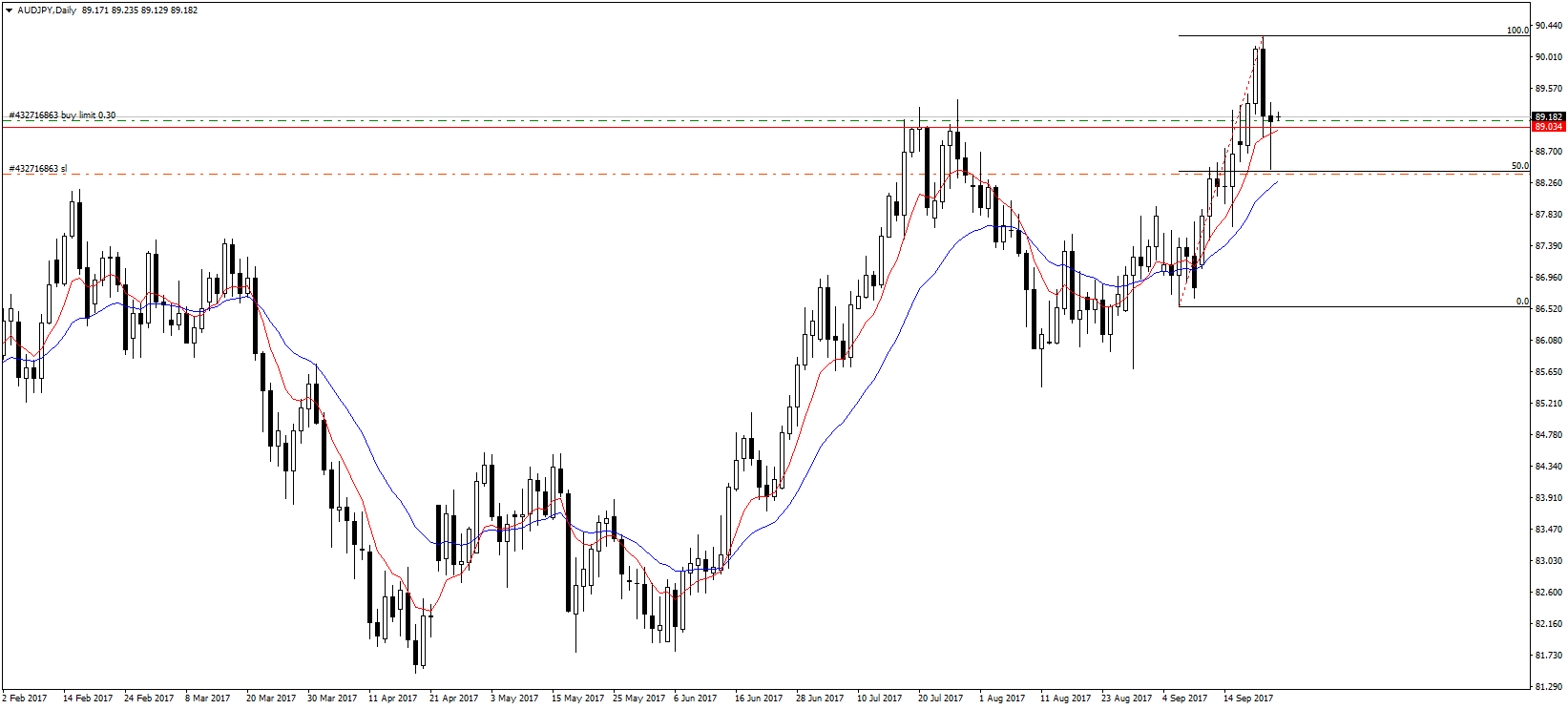Click the 16 Jun 2017 date label
Screen dimensions: 1568x709
click(759, 699)
